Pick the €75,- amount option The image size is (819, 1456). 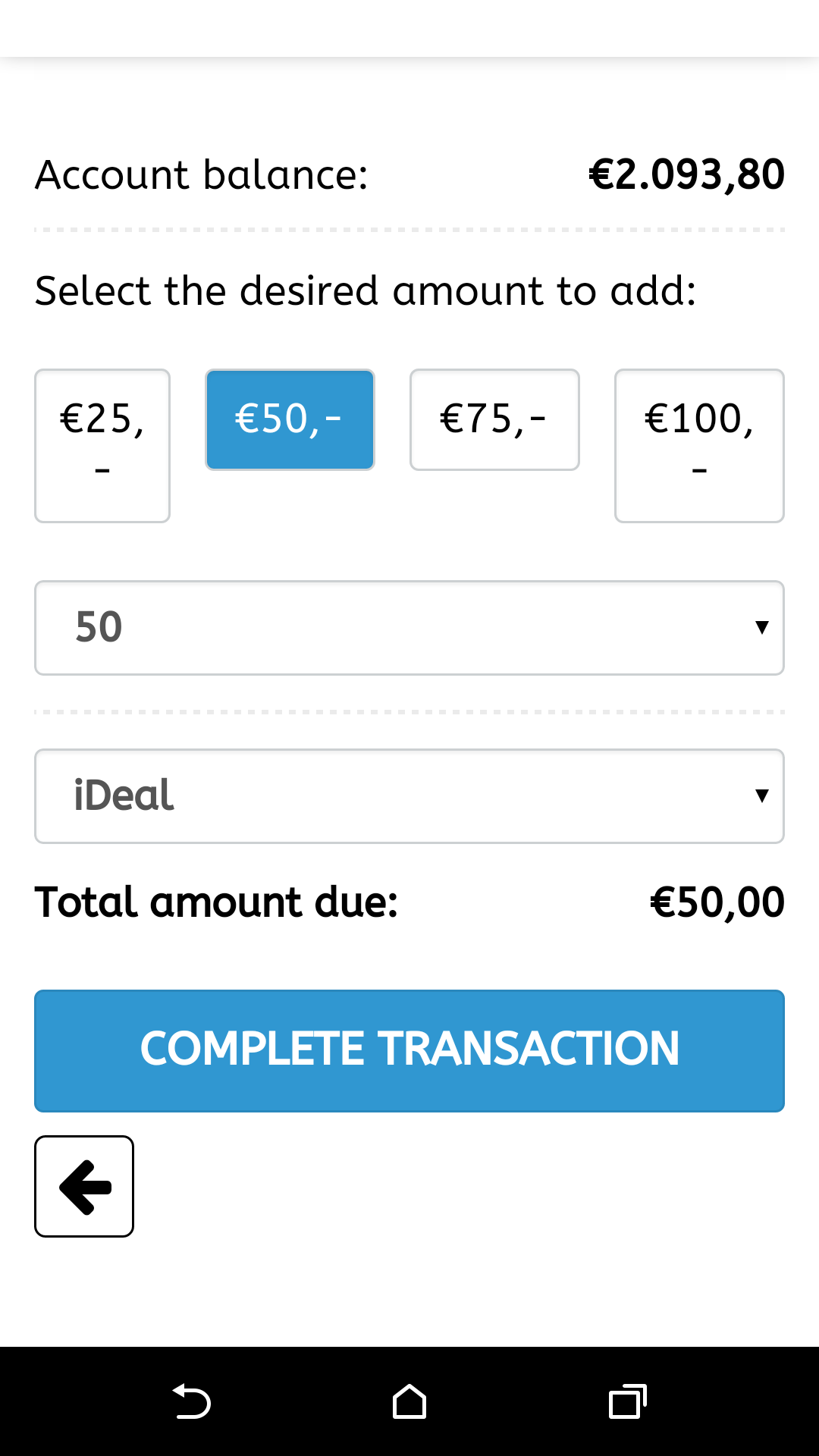click(494, 419)
